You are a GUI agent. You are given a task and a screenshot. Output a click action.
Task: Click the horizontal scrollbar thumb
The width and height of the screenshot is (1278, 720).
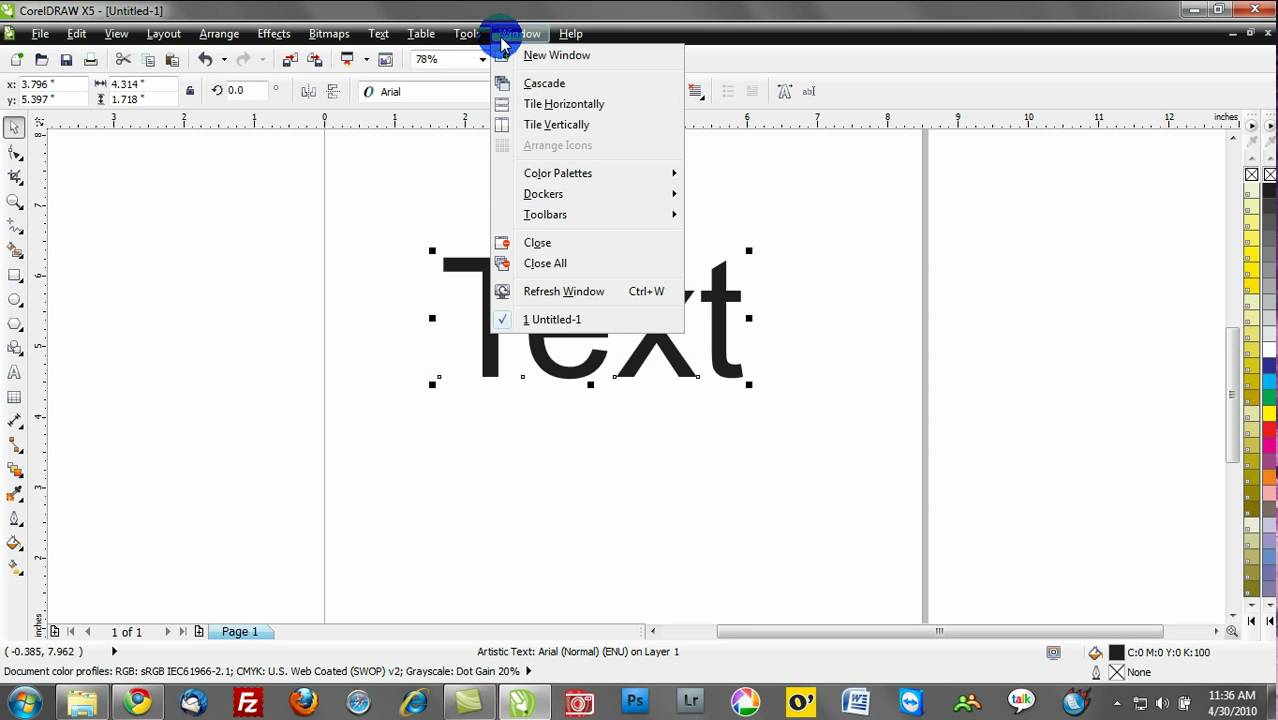coord(940,631)
